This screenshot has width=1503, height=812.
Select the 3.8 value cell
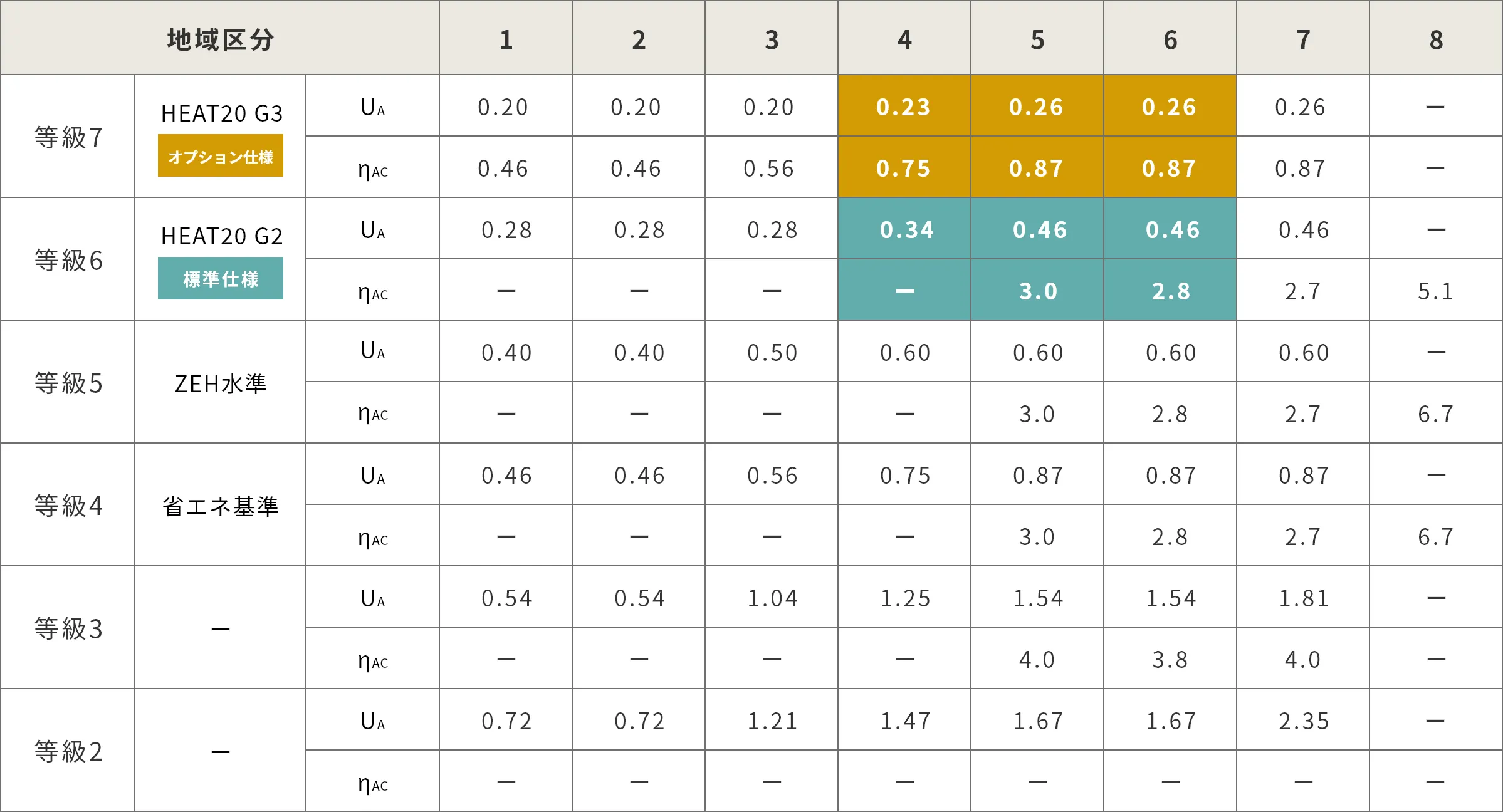click(x=1170, y=660)
